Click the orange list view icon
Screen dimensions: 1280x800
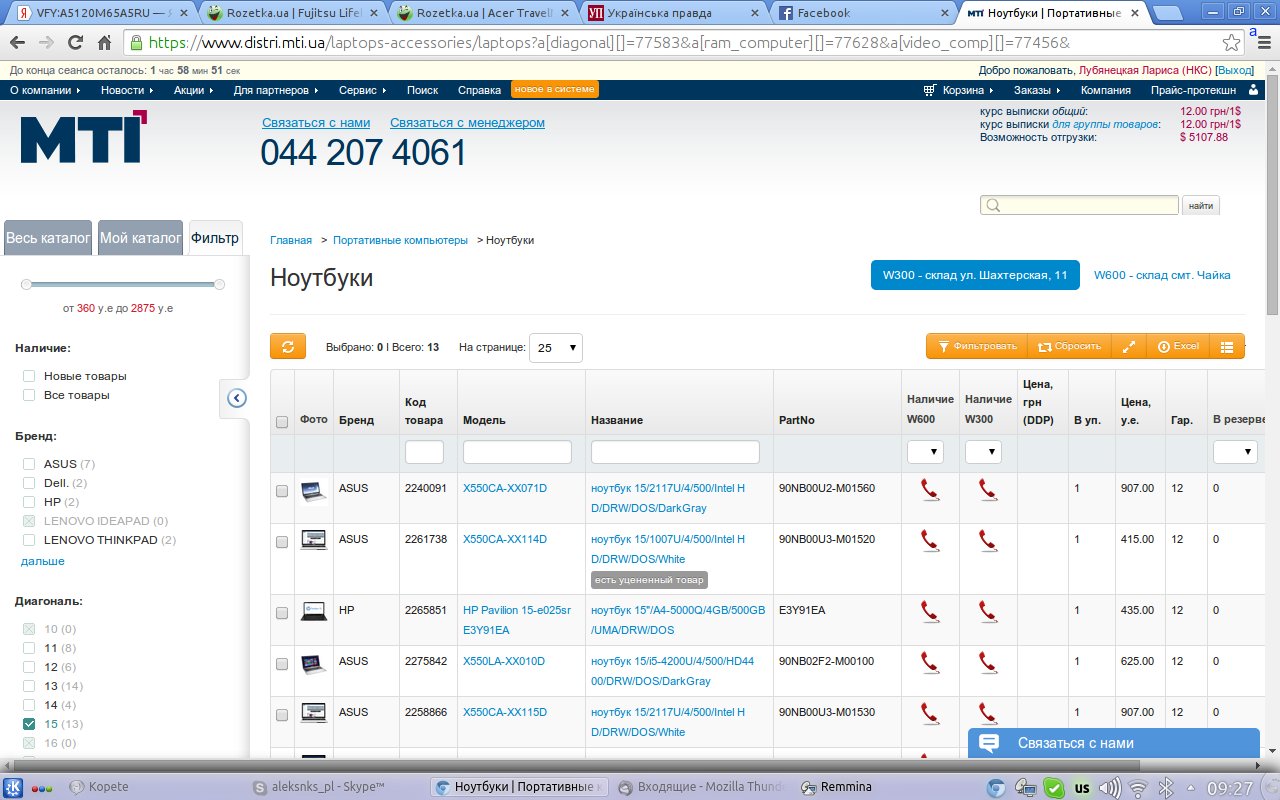click(x=1227, y=346)
